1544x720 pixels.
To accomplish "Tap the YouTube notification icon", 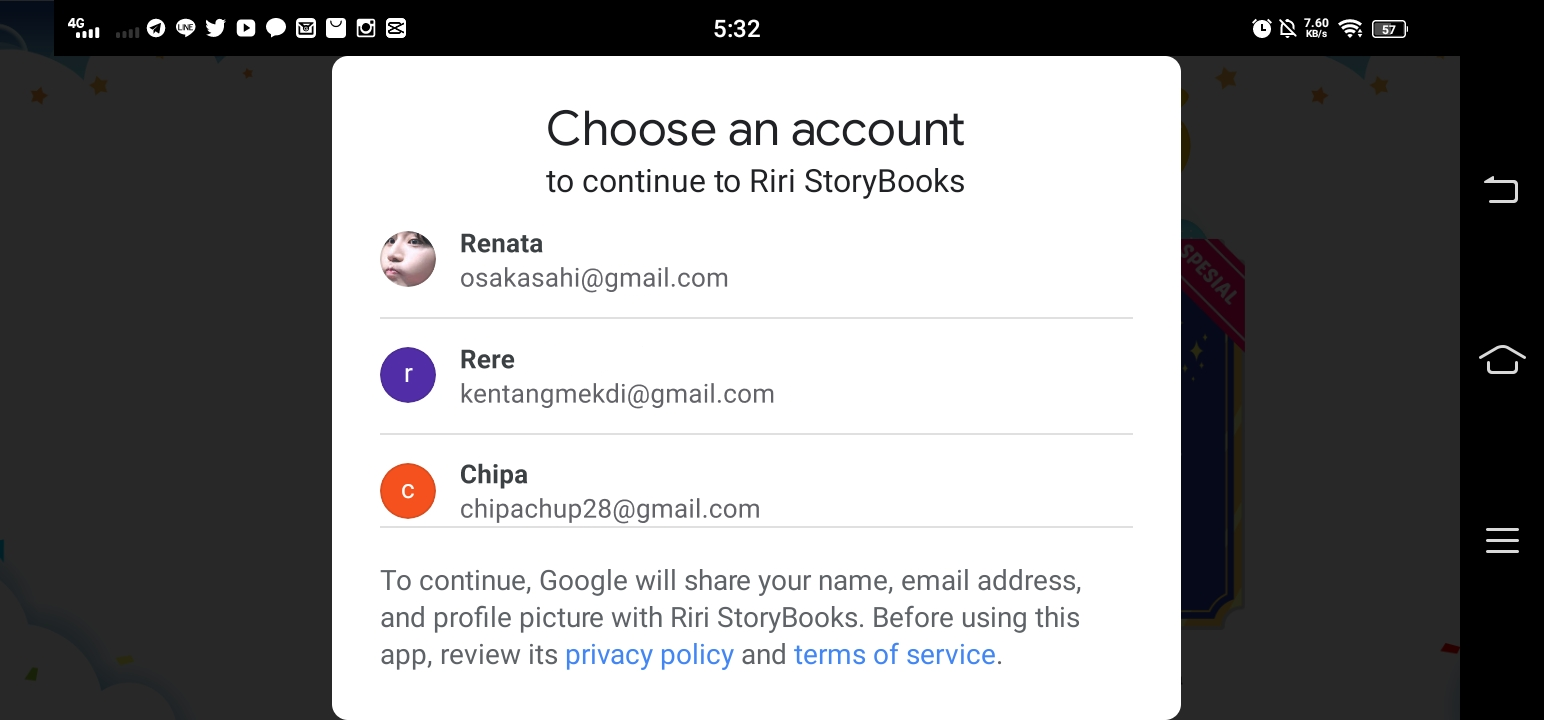I will point(246,28).
